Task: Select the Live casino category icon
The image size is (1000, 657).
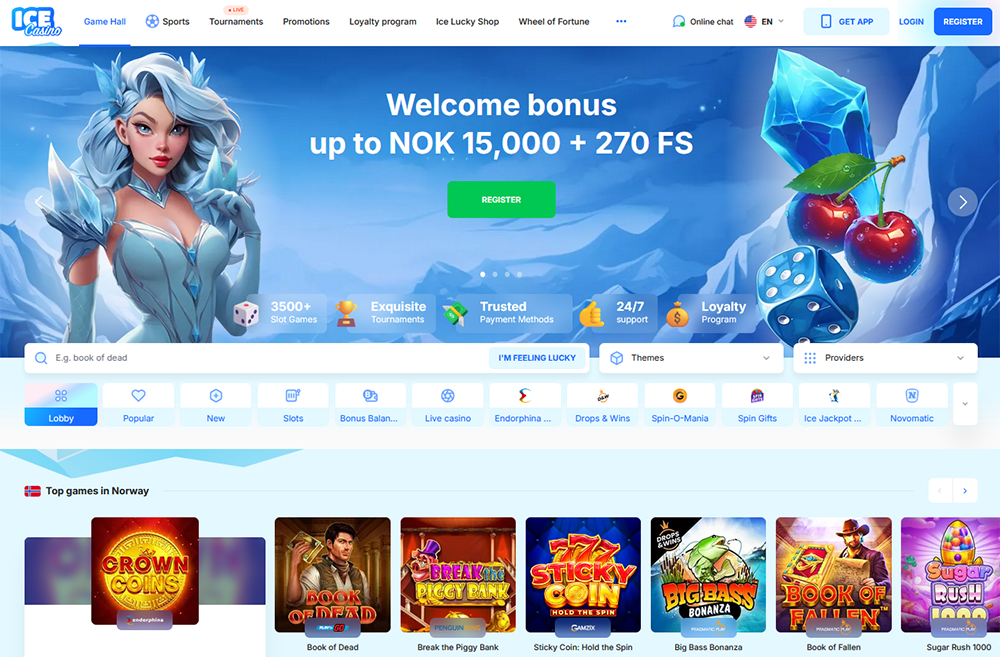Action: coord(448,395)
